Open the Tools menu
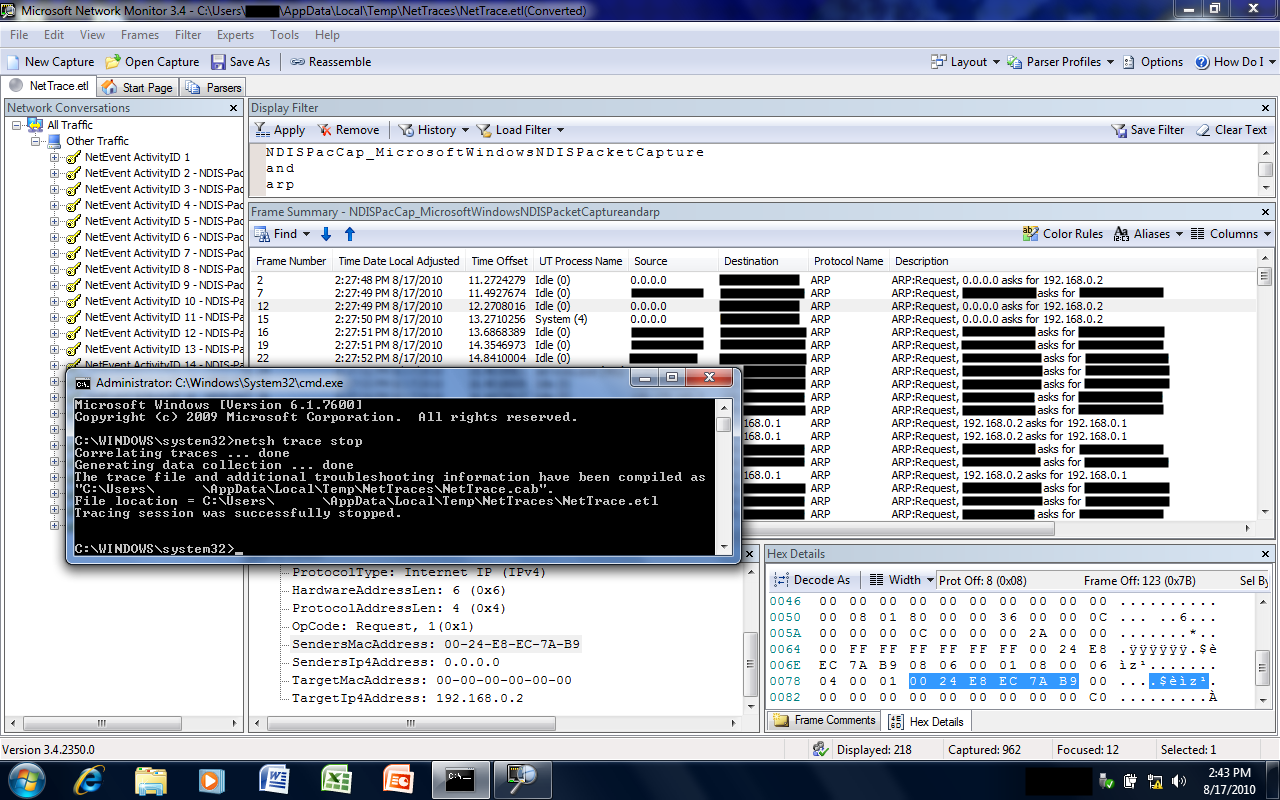Screen dimensions: 1280x800 coord(284,35)
